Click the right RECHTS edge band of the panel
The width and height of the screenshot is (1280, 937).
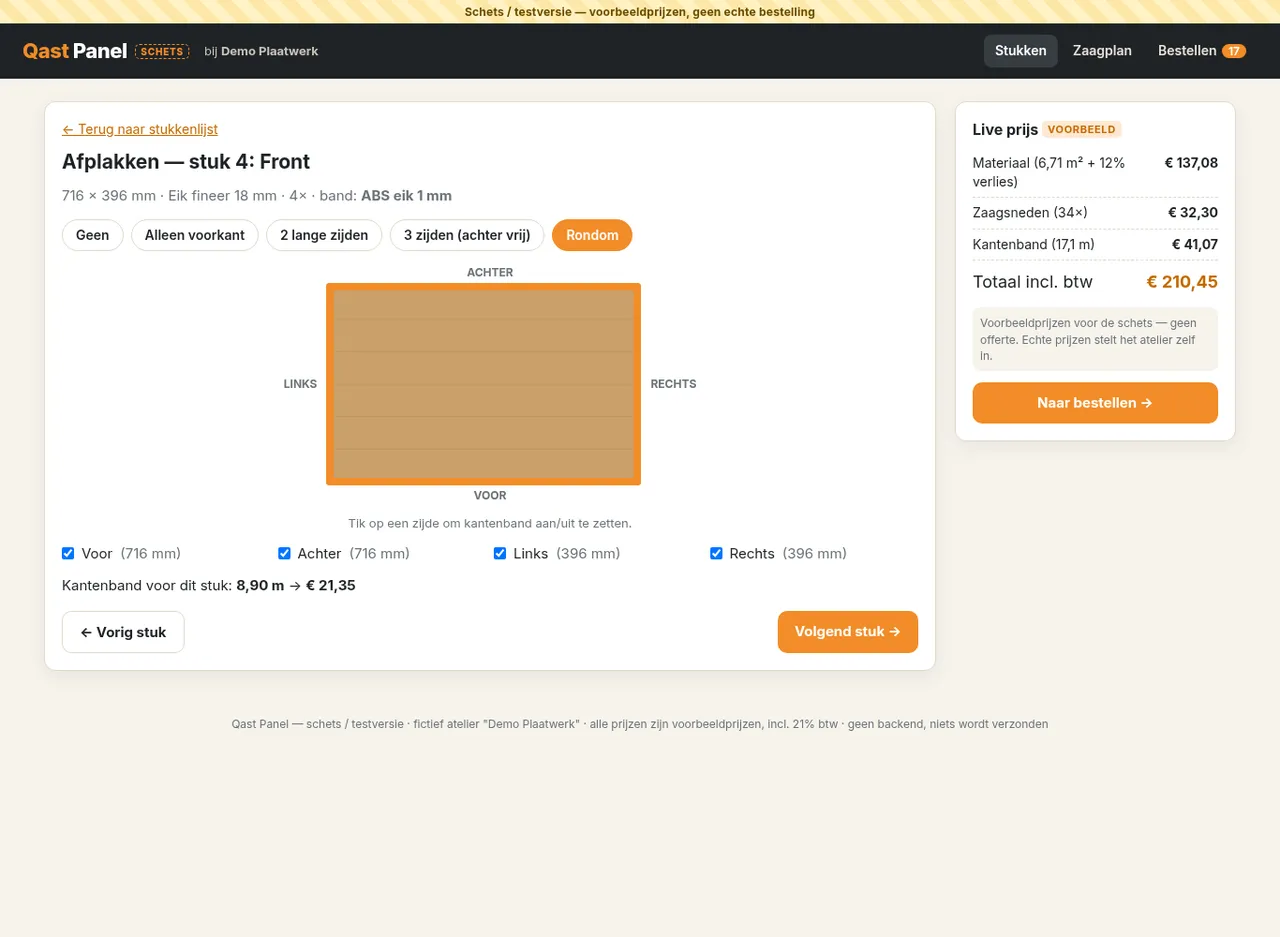(637, 384)
